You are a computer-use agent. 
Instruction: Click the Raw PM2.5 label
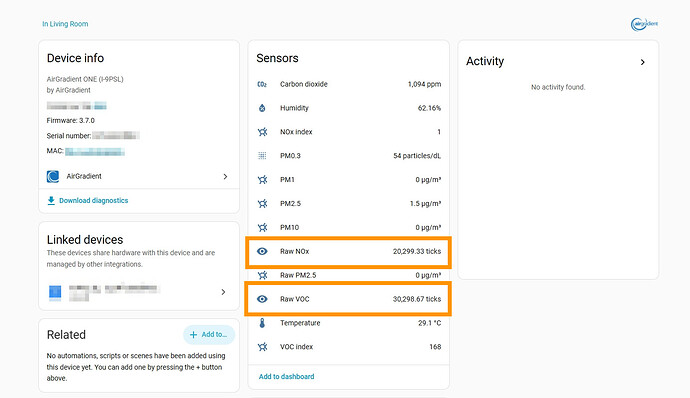298,275
